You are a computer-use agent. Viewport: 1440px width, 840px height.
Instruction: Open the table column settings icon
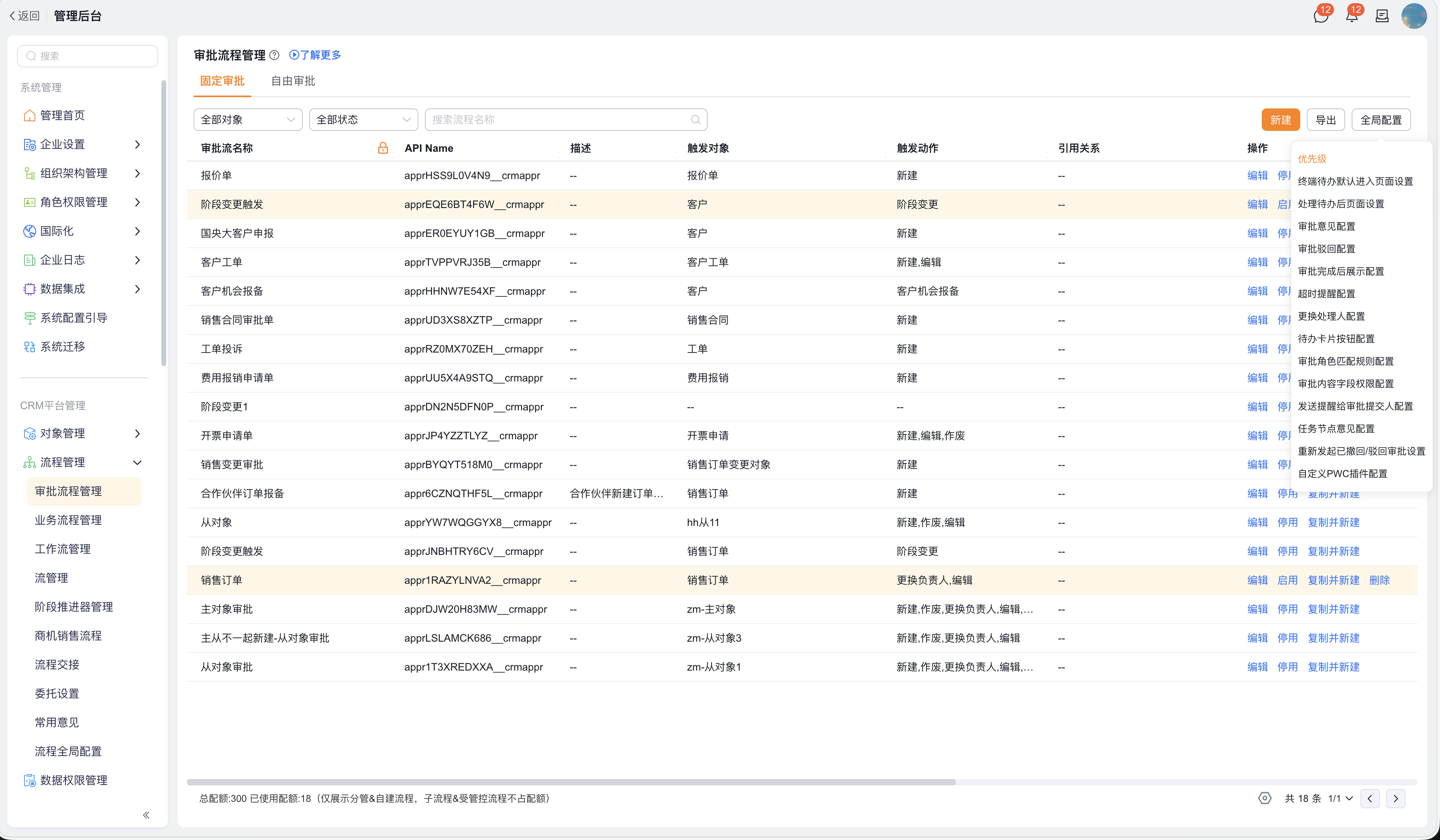pos(1265,798)
